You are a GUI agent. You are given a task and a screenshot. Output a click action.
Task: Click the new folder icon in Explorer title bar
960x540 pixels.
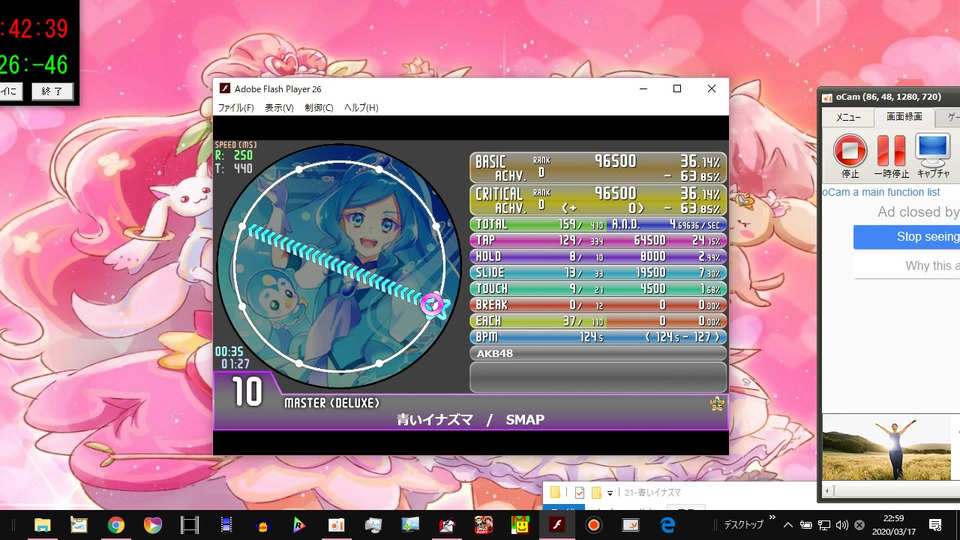[x=596, y=492]
